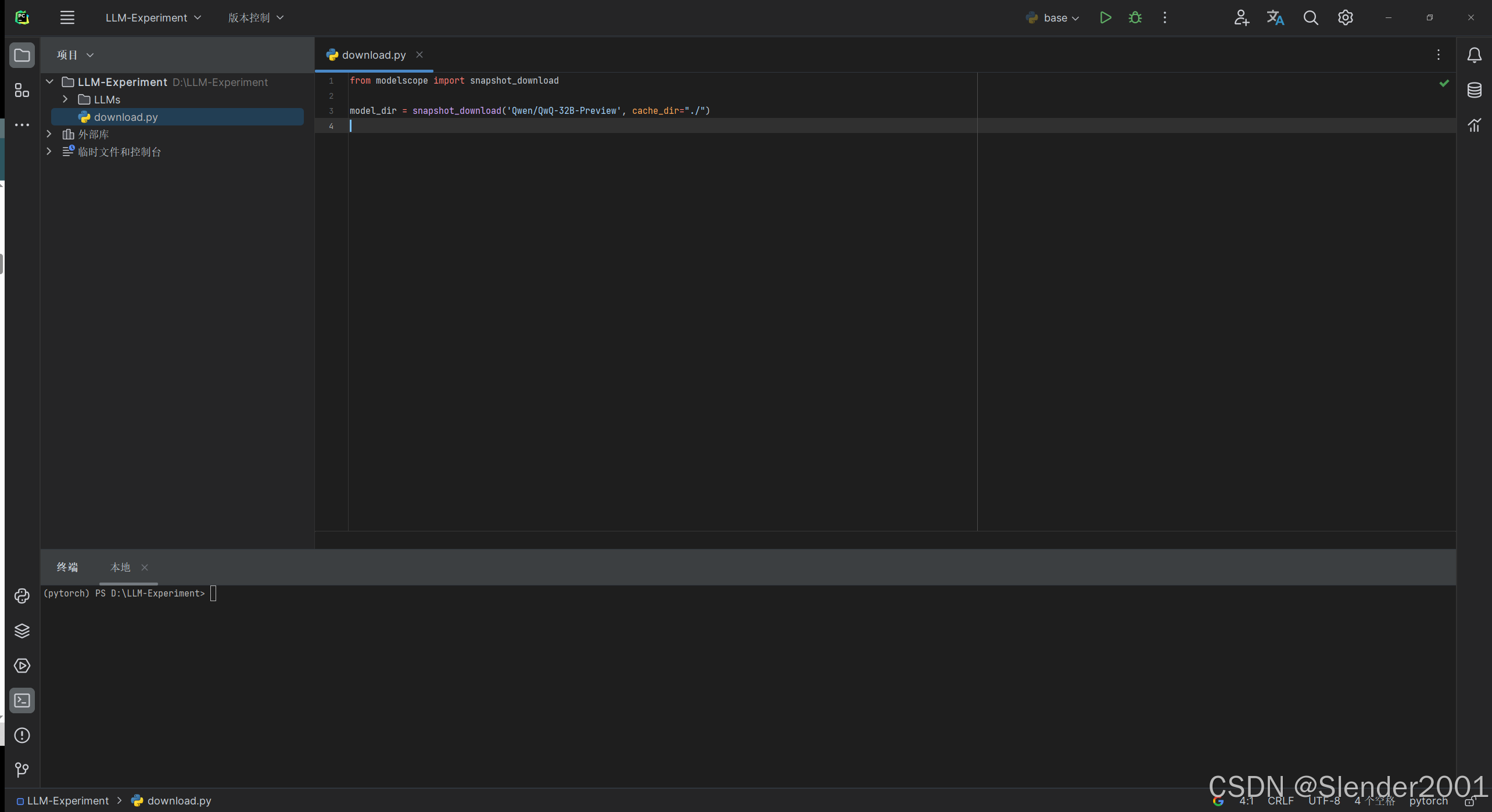Open the Database tool window
Screen dimensions: 1492x812
tap(1475, 90)
